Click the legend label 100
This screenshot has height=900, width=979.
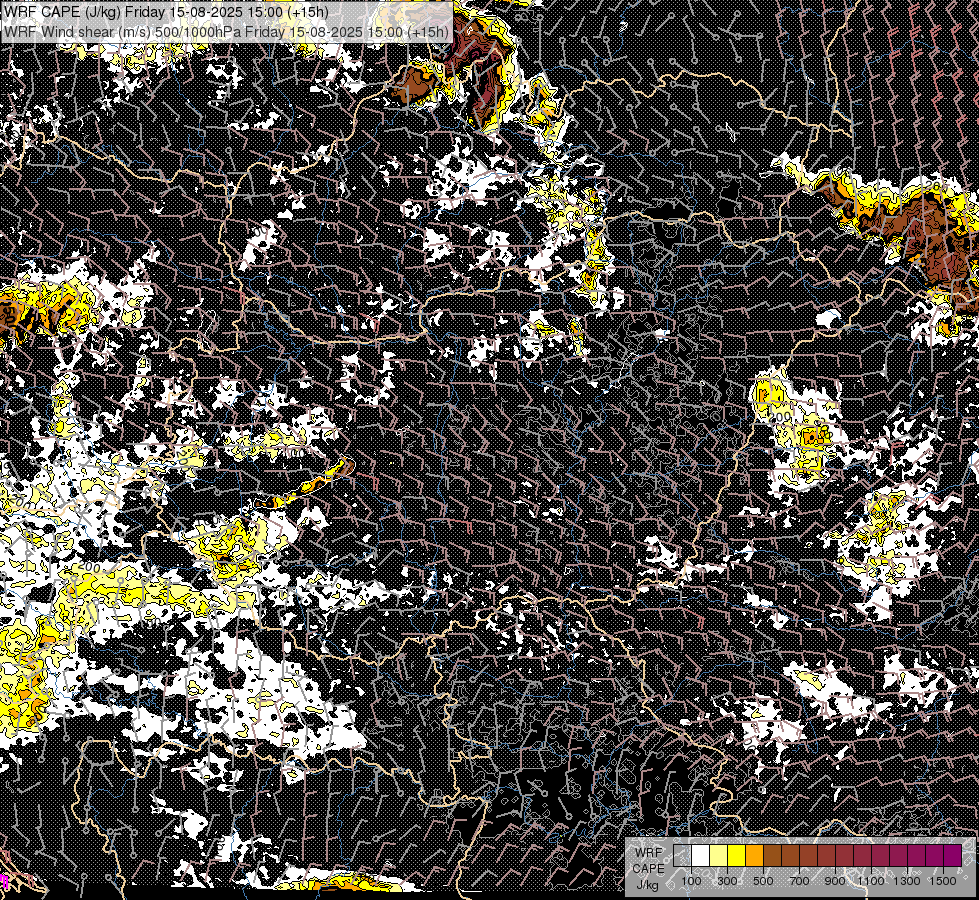691,881
